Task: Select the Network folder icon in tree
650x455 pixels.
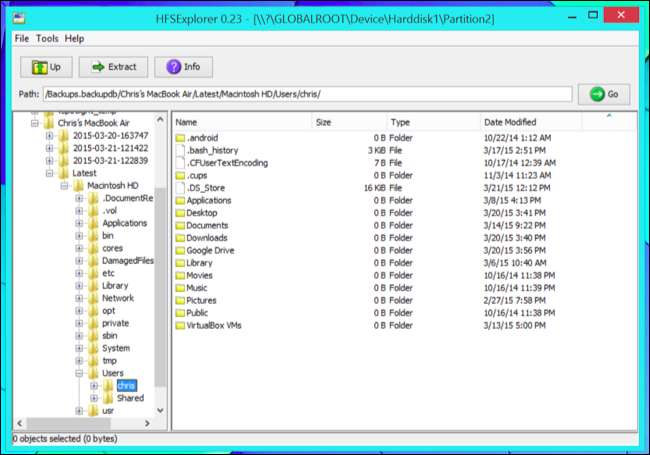Action: click(x=93, y=298)
